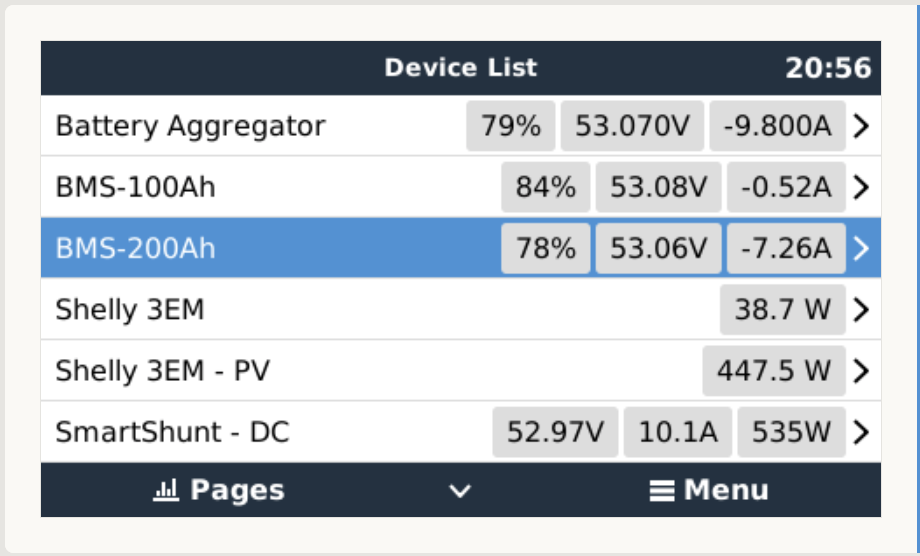Select the SmartShunt - DC device name
The width and height of the screenshot is (920, 556).
173,432
